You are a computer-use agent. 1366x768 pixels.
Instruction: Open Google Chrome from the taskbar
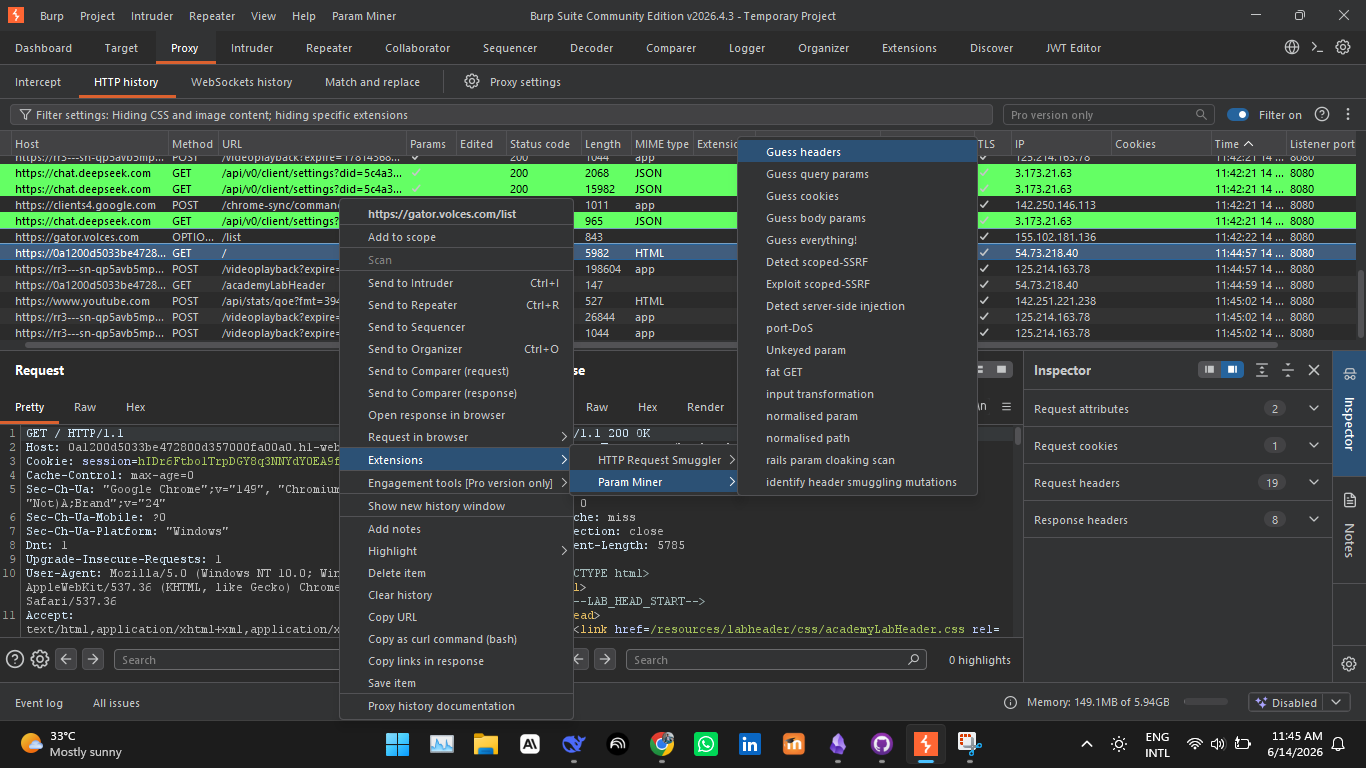pyautogui.click(x=662, y=744)
